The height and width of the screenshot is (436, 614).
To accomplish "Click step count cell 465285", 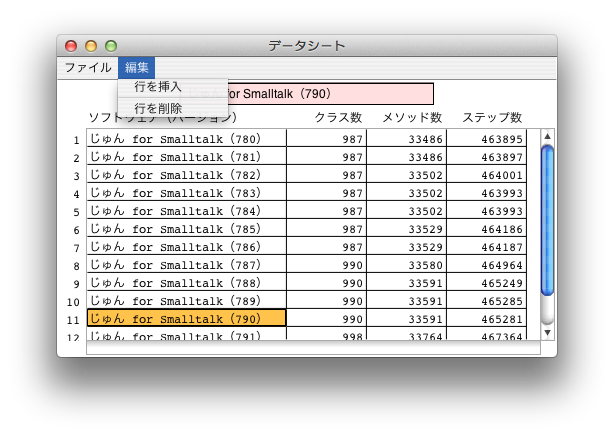I will pos(487,301).
